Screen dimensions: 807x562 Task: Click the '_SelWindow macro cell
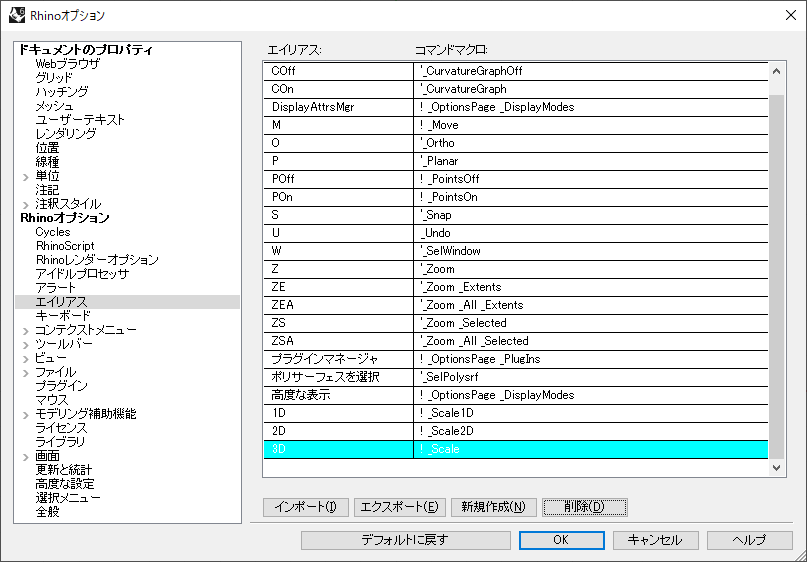591,251
